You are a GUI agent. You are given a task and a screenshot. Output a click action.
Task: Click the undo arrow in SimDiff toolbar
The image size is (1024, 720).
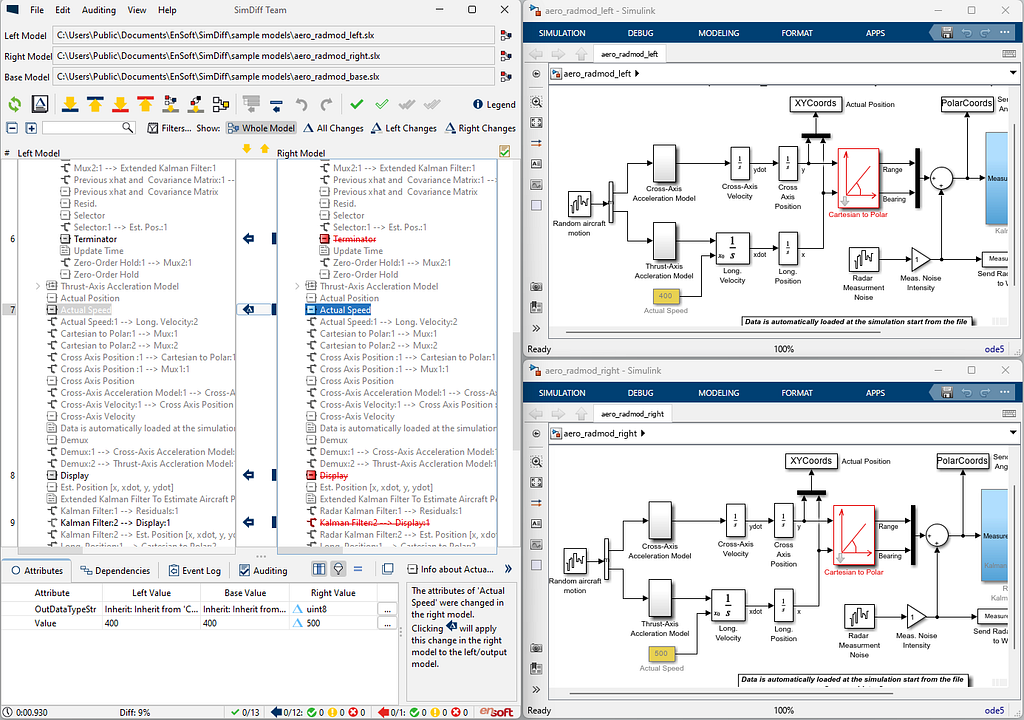301,104
